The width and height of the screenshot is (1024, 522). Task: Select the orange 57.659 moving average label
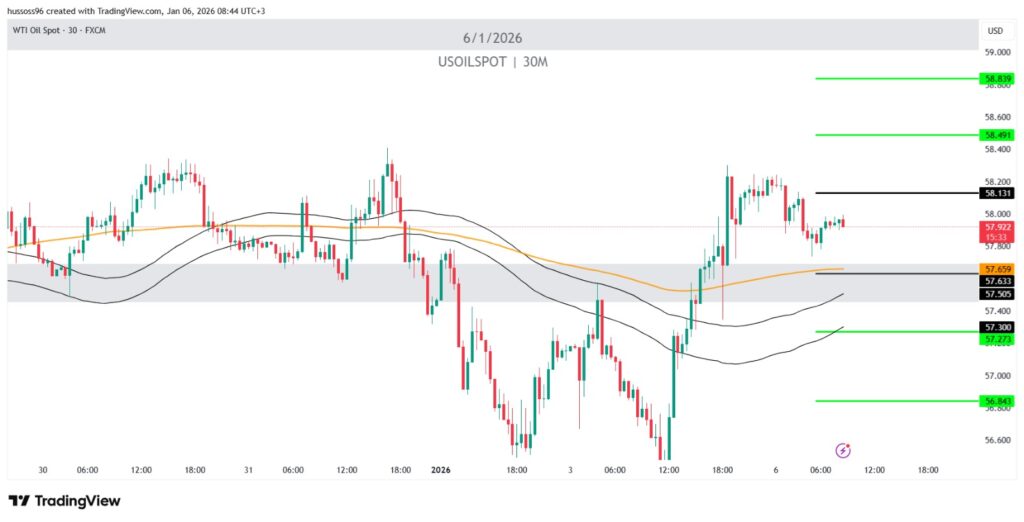(x=999, y=270)
